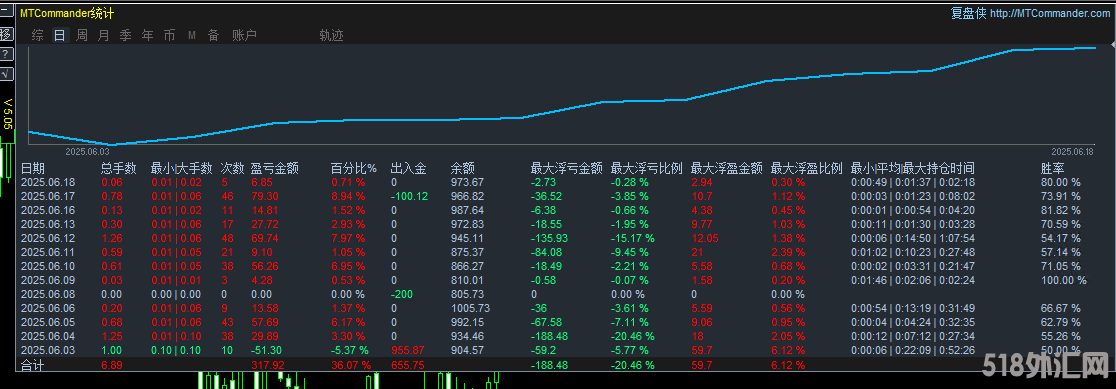1116x389 pixels.
Task: Switch to the 备 notes tab
Action: point(214,36)
